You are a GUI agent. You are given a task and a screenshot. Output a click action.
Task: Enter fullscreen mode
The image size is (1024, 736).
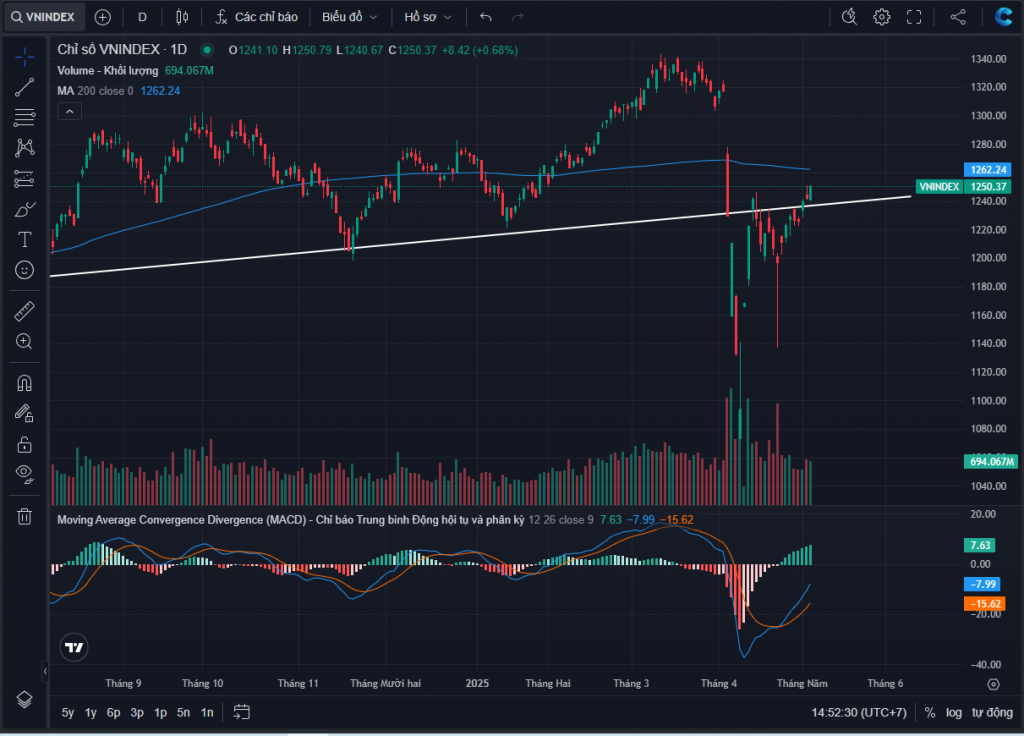914,17
